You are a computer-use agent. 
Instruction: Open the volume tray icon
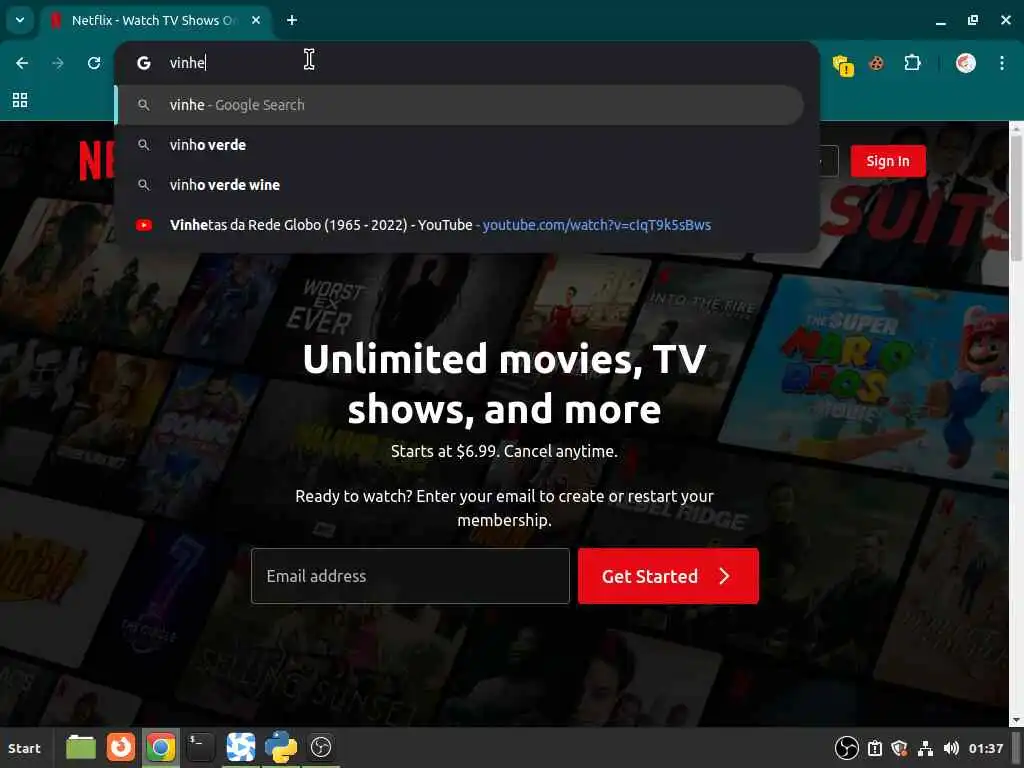coord(952,748)
